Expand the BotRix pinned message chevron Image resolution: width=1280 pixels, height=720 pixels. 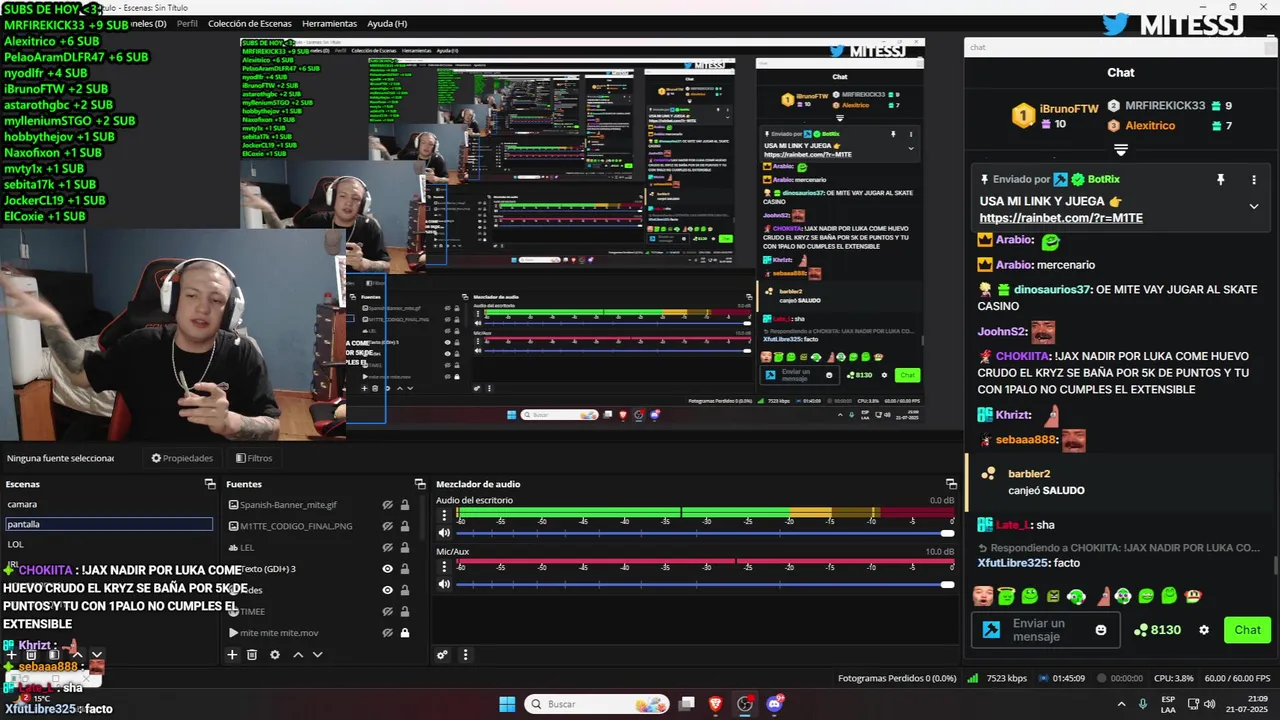pos(1254,207)
